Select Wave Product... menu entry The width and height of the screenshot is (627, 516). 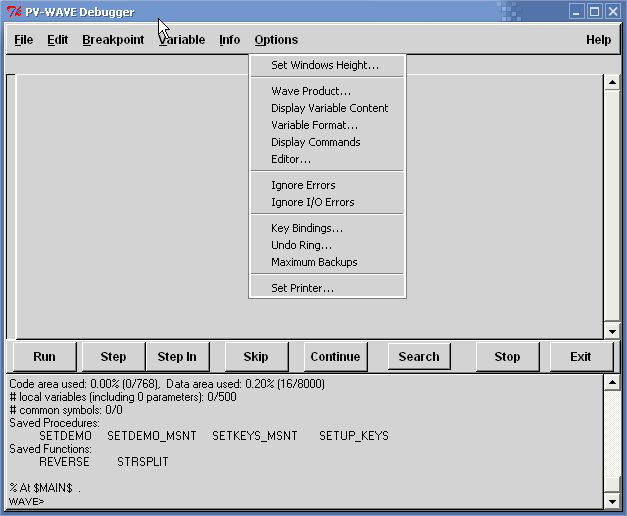[x=327, y=91]
